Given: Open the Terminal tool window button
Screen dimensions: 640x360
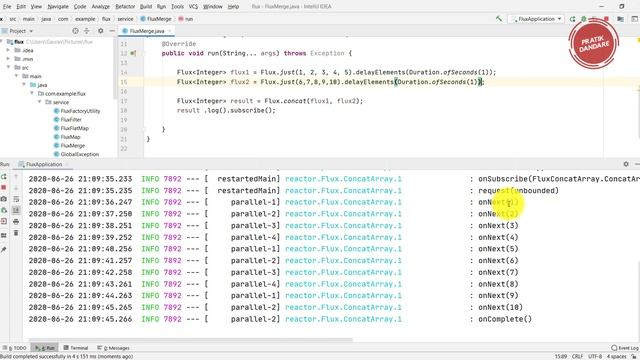Looking at the screenshot, I should point(76,348).
